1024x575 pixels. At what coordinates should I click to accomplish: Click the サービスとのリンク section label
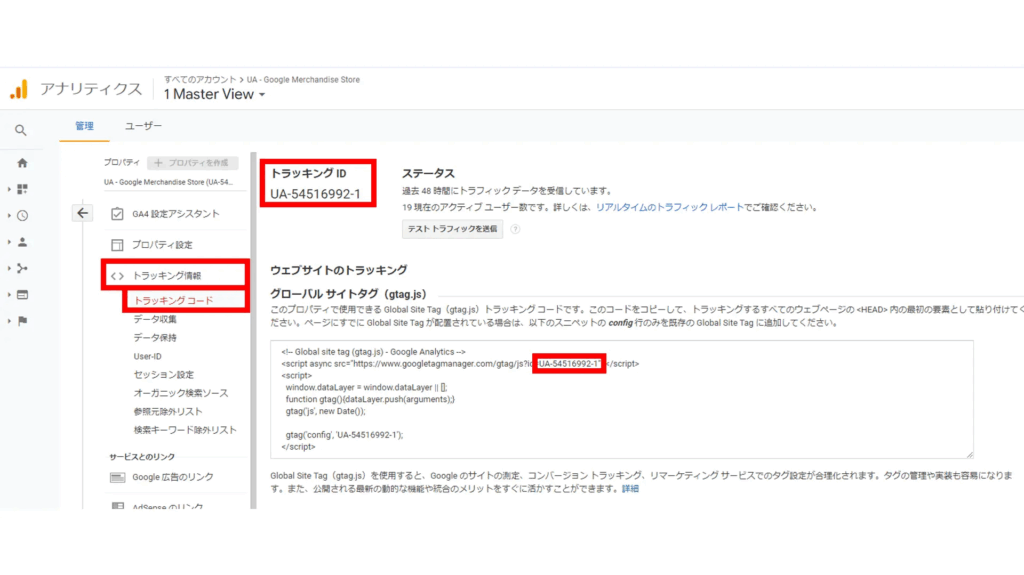point(142,457)
